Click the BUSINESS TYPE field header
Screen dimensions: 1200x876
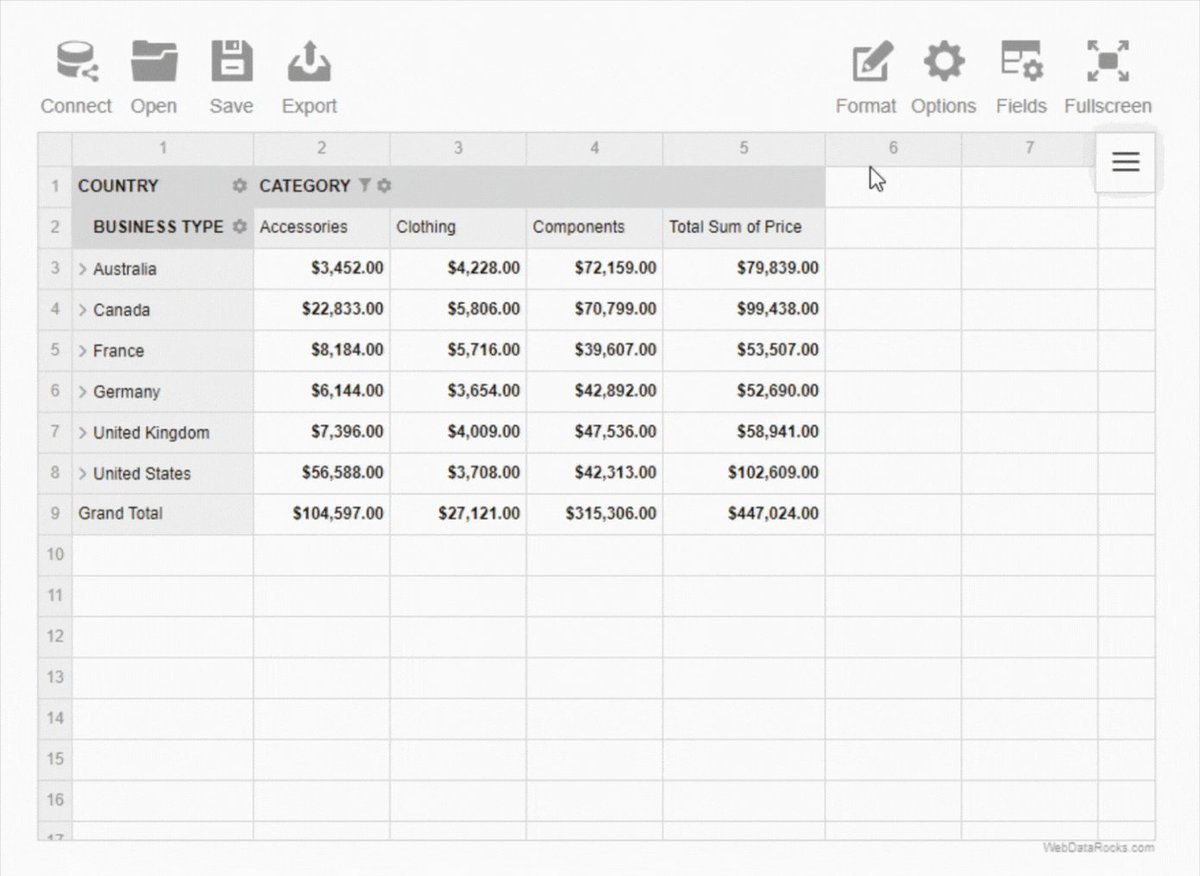click(x=158, y=227)
